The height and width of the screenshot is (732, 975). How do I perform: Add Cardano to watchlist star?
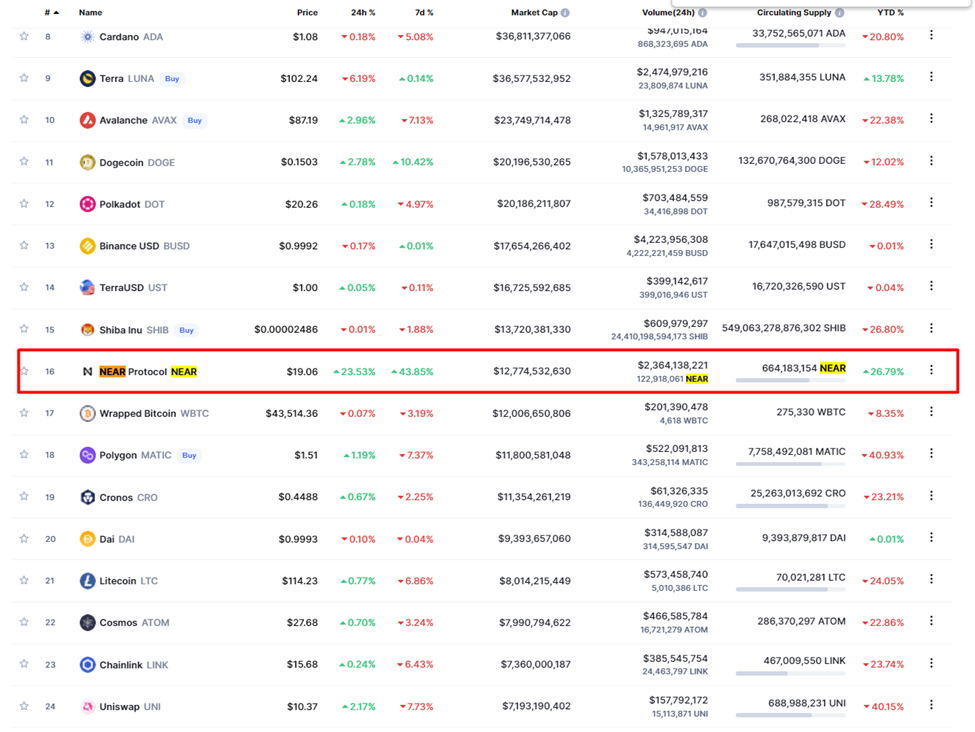(24, 36)
